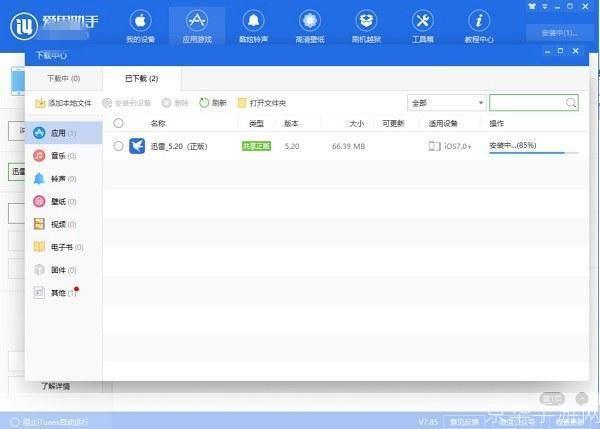600x429 pixels.
Task: Click the Updatable (可更新) column header
Action: pos(393,123)
